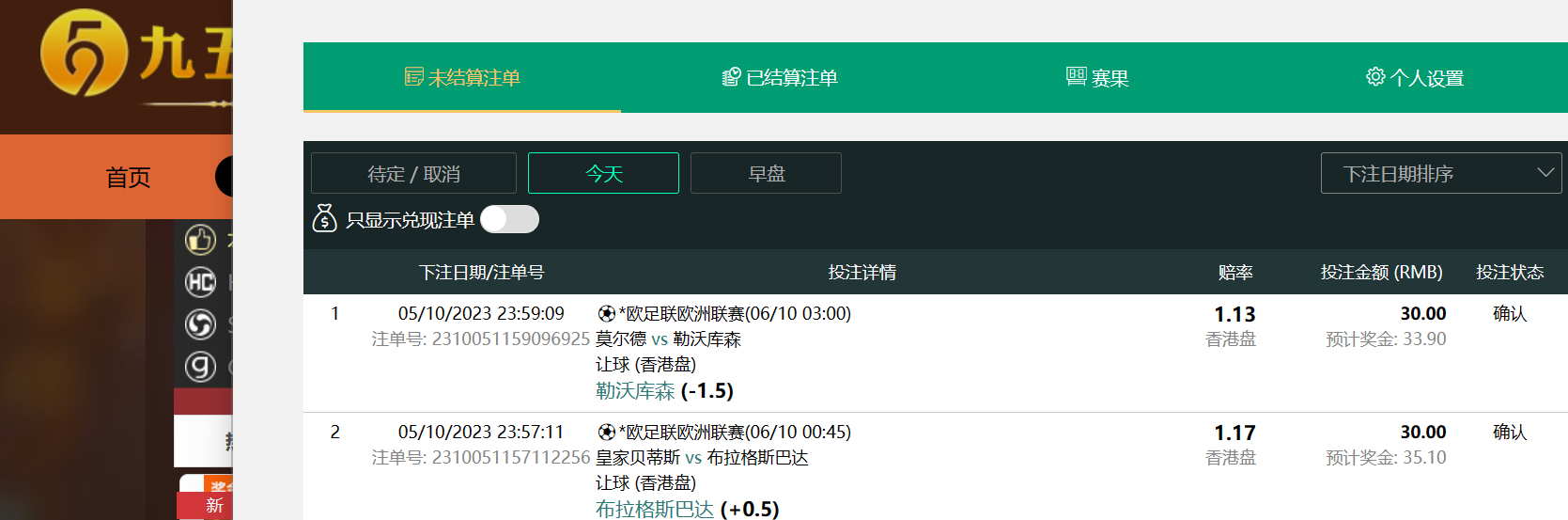Click the 下注日期/注单号 column header
Screen dimensions: 1568x520
[x=482, y=272]
